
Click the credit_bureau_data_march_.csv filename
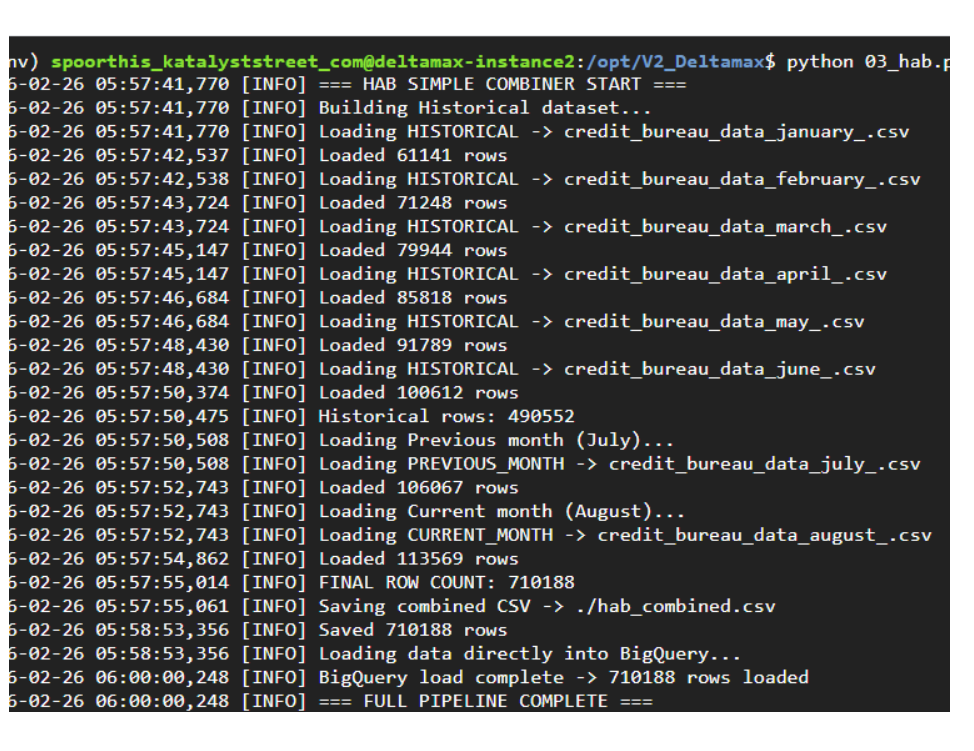[x=724, y=227]
